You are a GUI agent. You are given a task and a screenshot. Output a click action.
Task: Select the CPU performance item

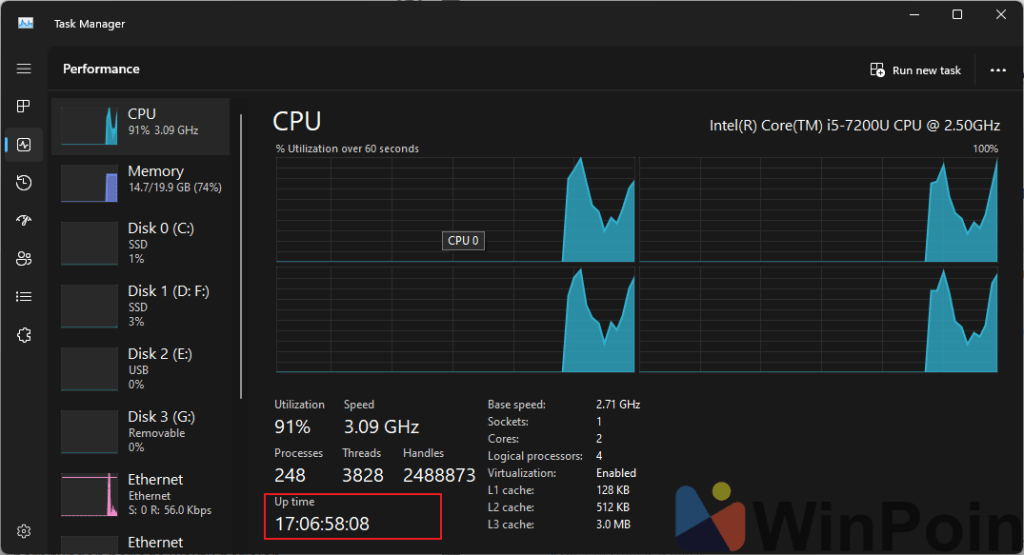(x=140, y=125)
